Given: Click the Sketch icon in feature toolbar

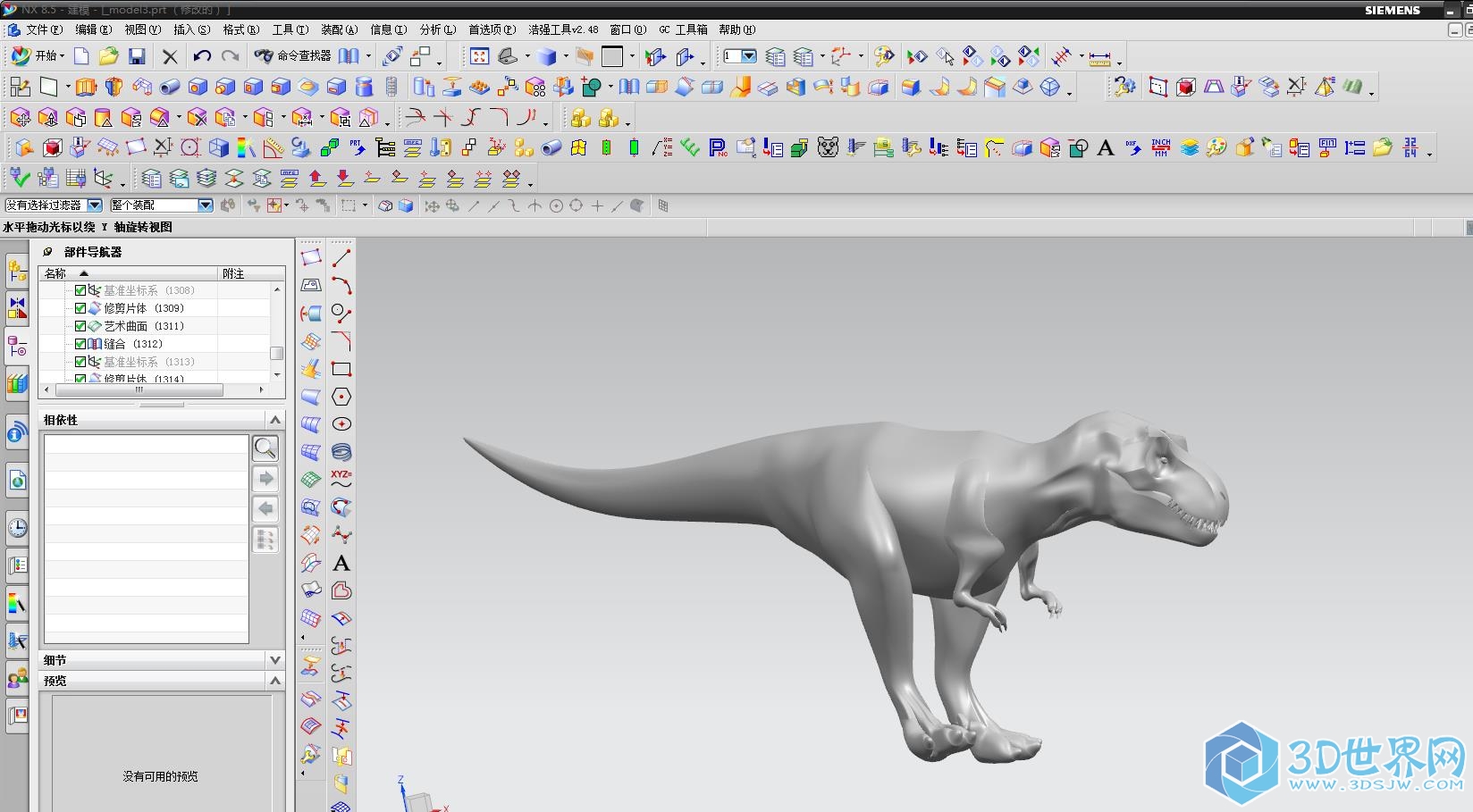Looking at the screenshot, I should (x=20, y=87).
